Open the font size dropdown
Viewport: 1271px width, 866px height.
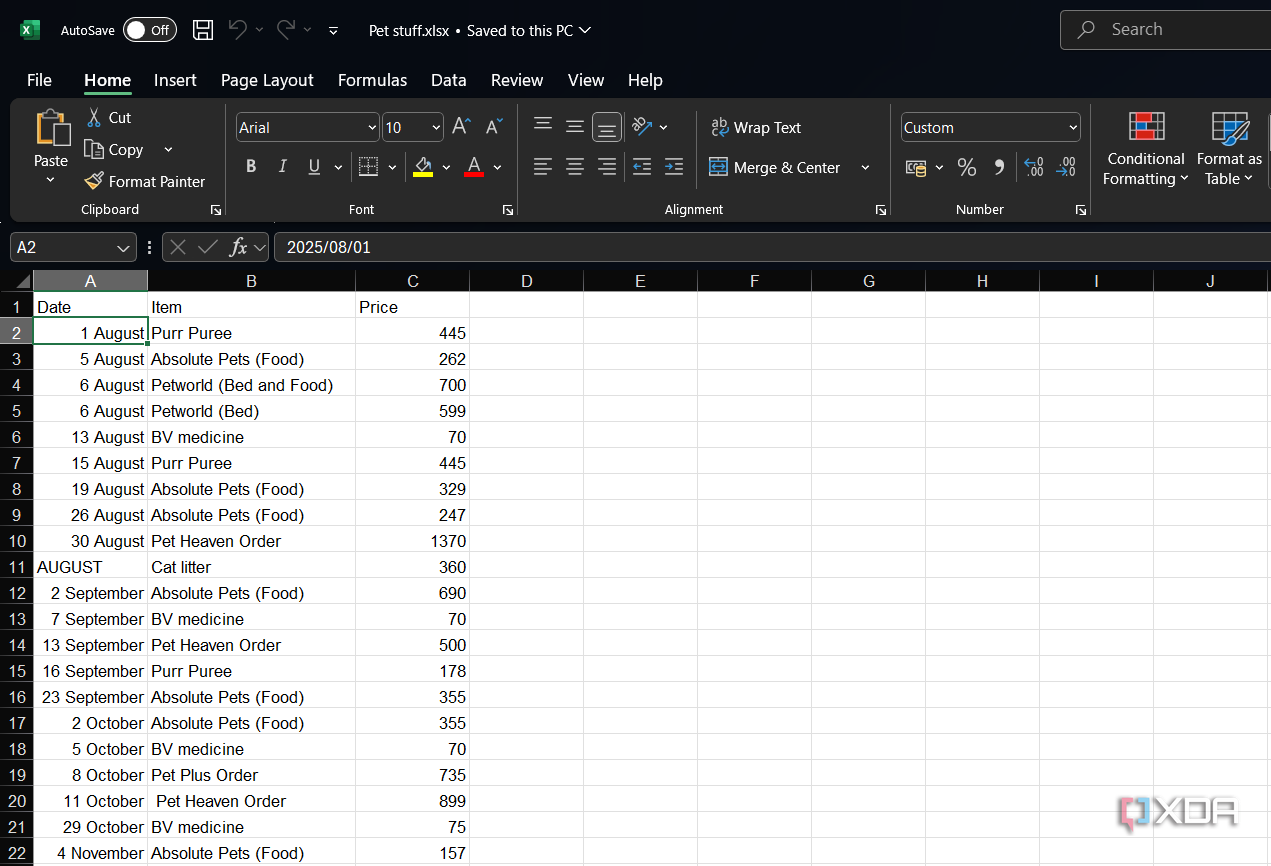(x=436, y=128)
